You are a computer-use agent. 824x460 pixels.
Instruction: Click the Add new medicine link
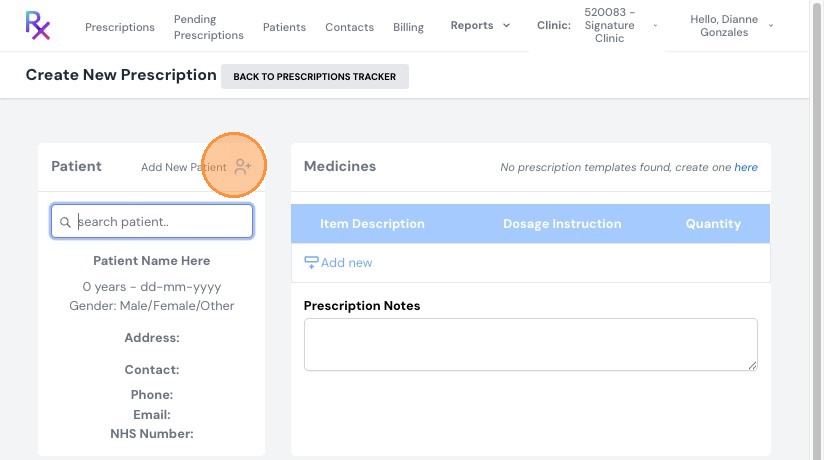346,262
